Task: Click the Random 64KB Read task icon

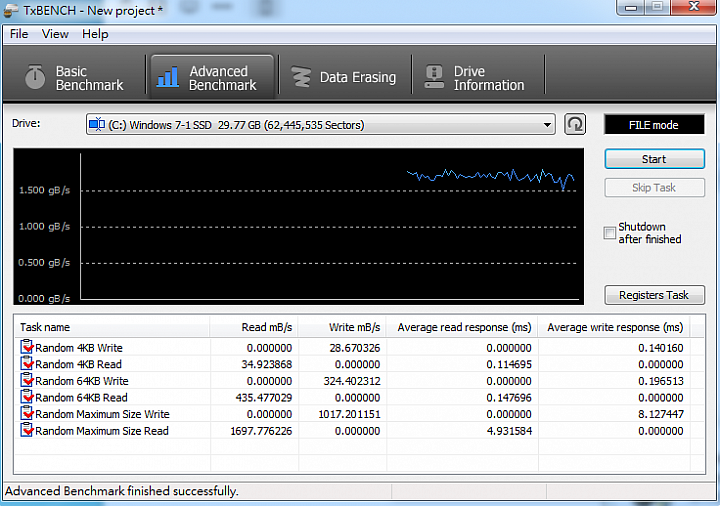Action: click(x=27, y=397)
